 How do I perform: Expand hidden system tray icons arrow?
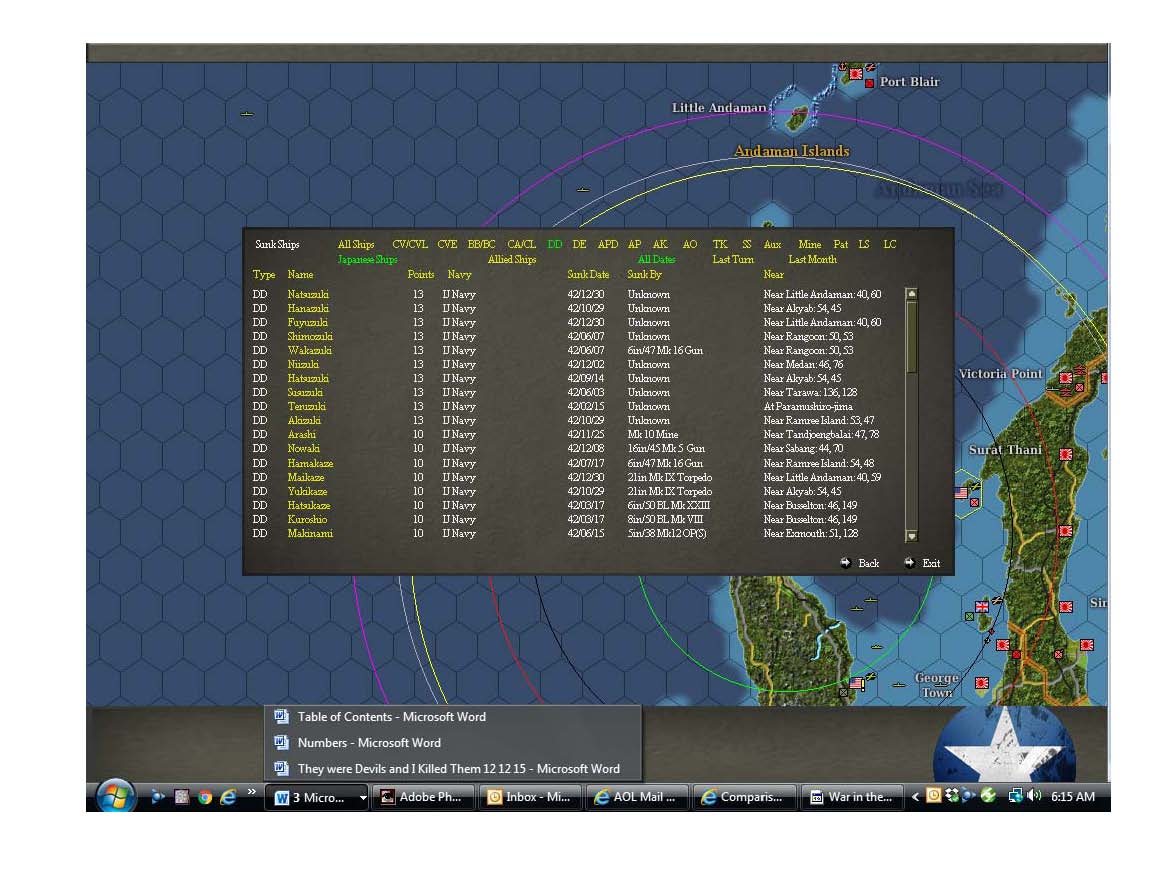pos(915,797)
